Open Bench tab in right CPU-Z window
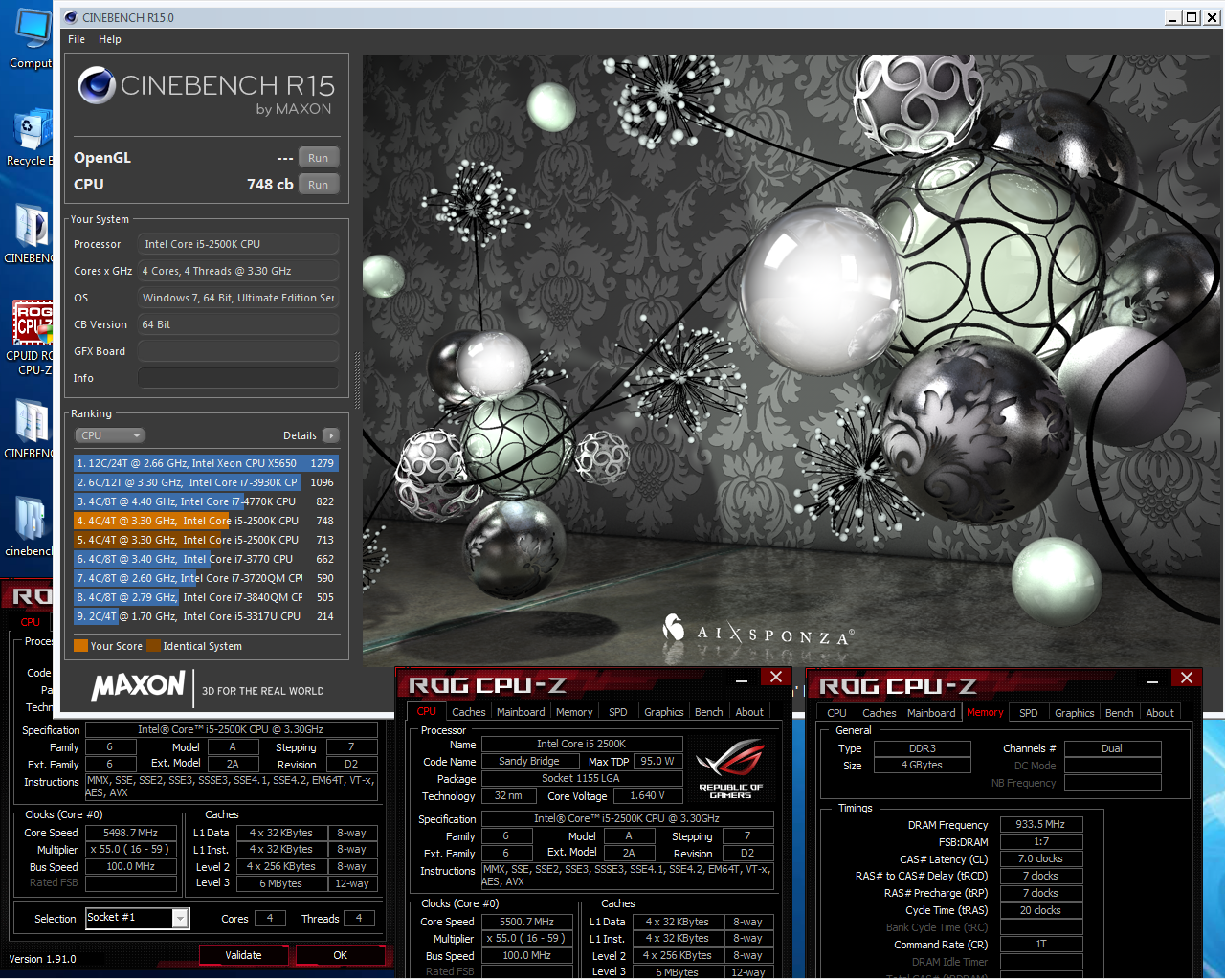This screenshot has width=1225, height=980. [x=1120, y=713]
